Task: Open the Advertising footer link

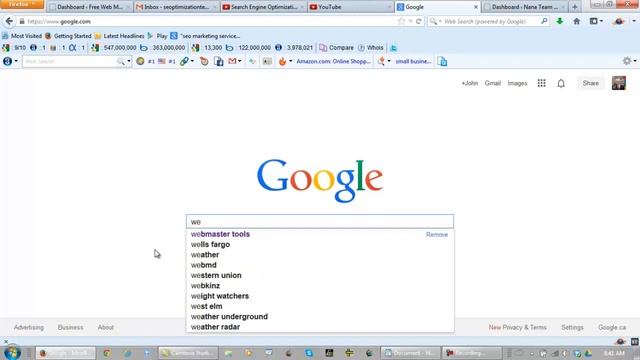Action: pyautogui.click(x=29, y=327)
